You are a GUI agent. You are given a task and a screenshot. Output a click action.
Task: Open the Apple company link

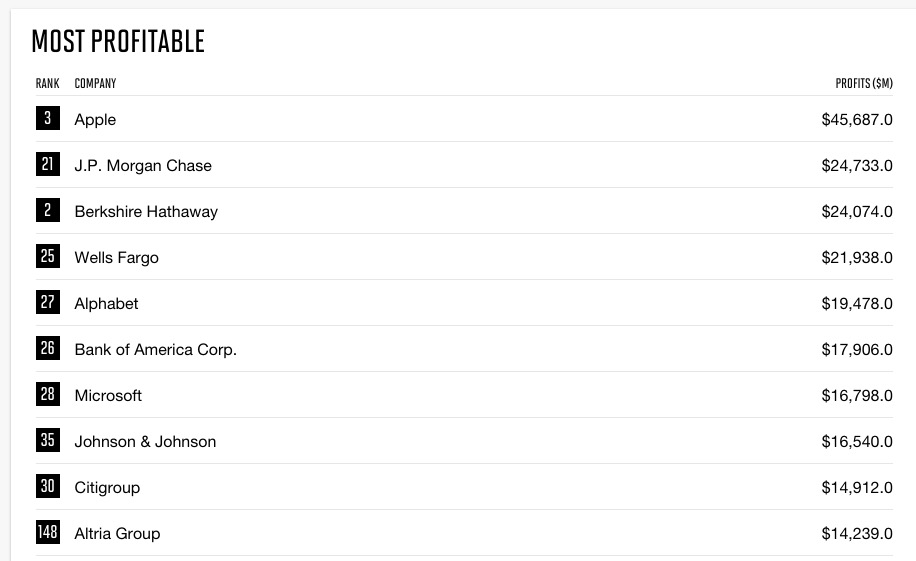95,120
